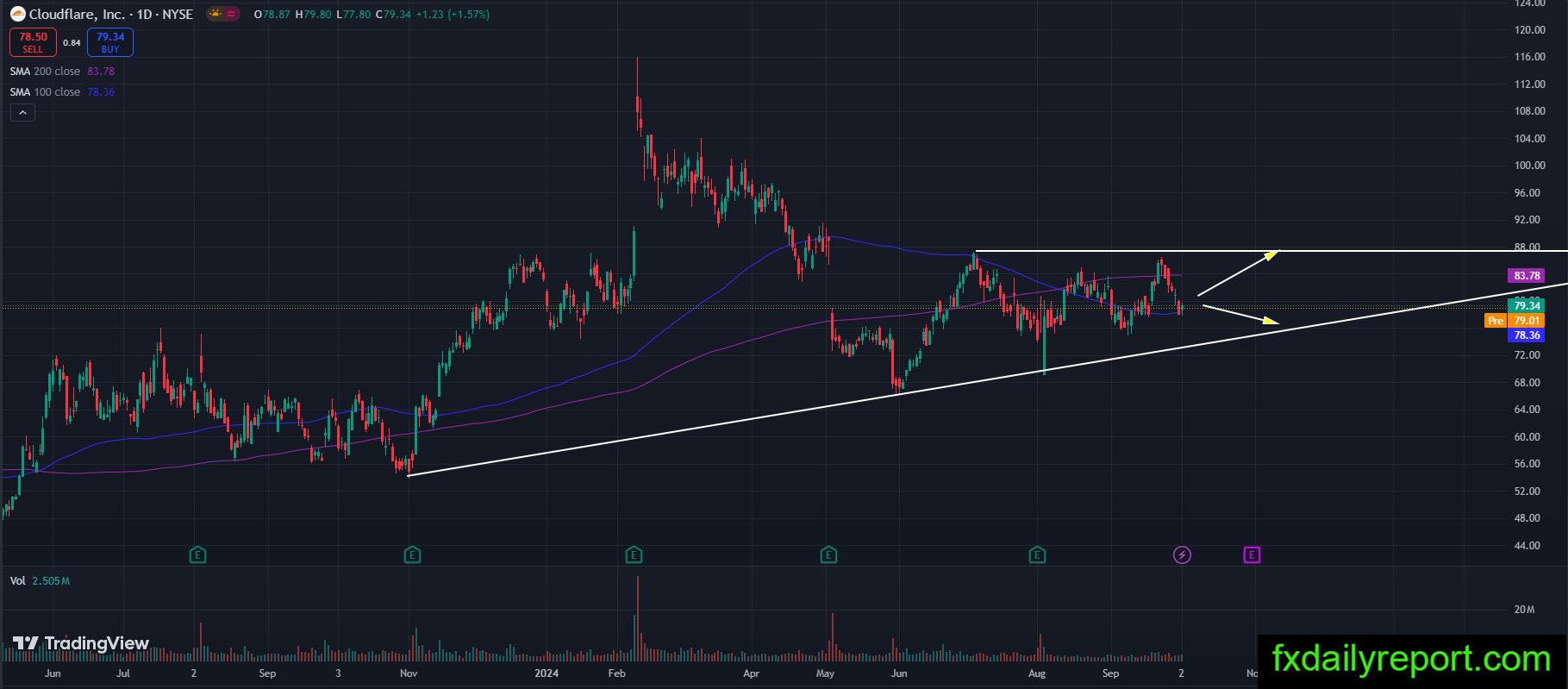Click the blue 78.36 price label
This screenshot has height=689, width=1568.
[1527, 335]
